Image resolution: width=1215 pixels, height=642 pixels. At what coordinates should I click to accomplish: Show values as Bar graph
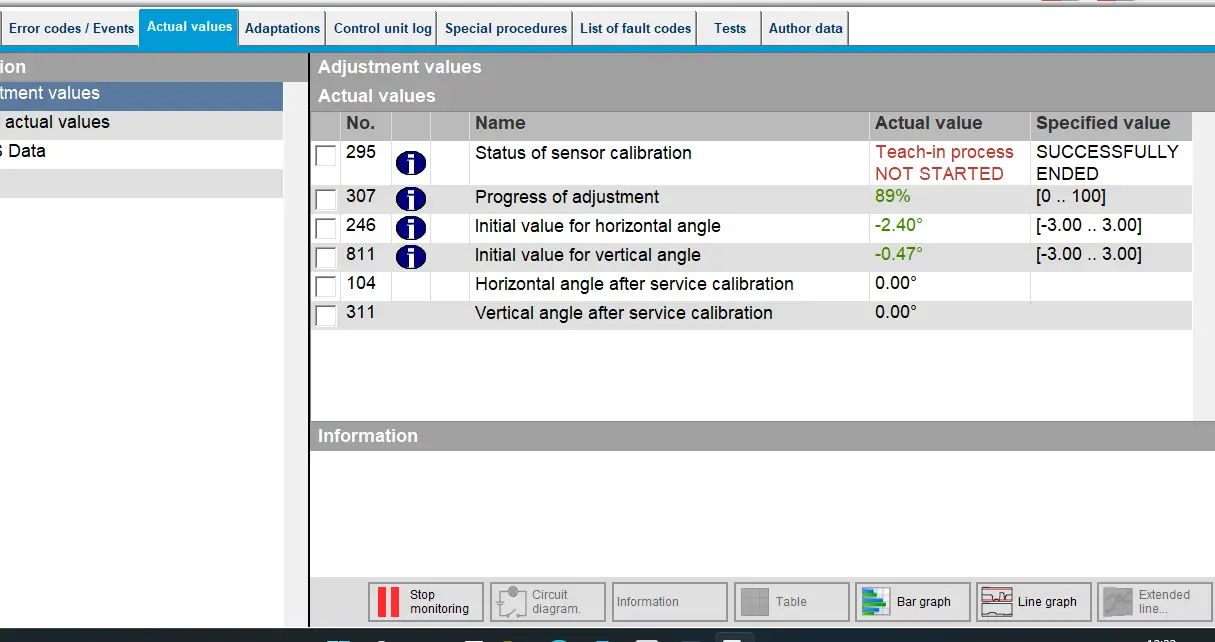point(913,602)
